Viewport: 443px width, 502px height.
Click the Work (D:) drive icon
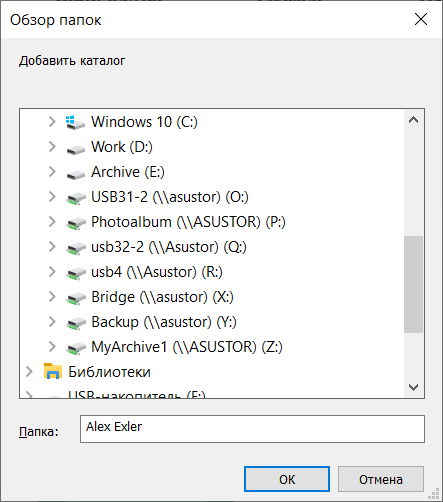(x=75, y=149)
